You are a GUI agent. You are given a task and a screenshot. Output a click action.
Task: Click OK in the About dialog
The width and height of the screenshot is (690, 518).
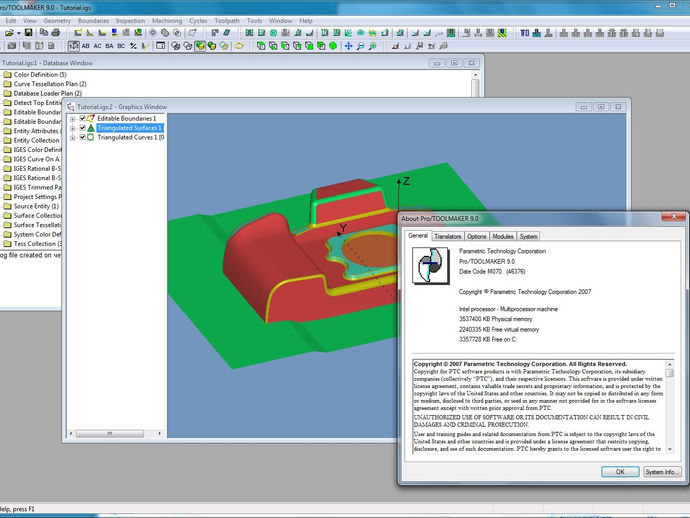(620, 472)
